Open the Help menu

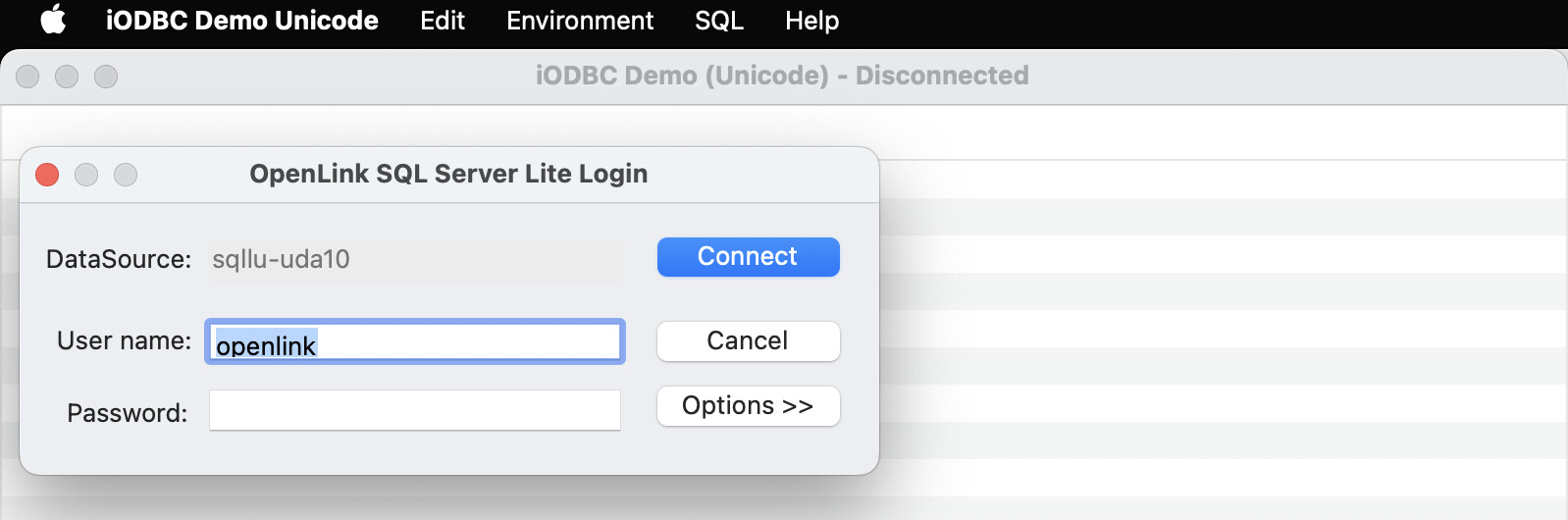pos(811,21)
